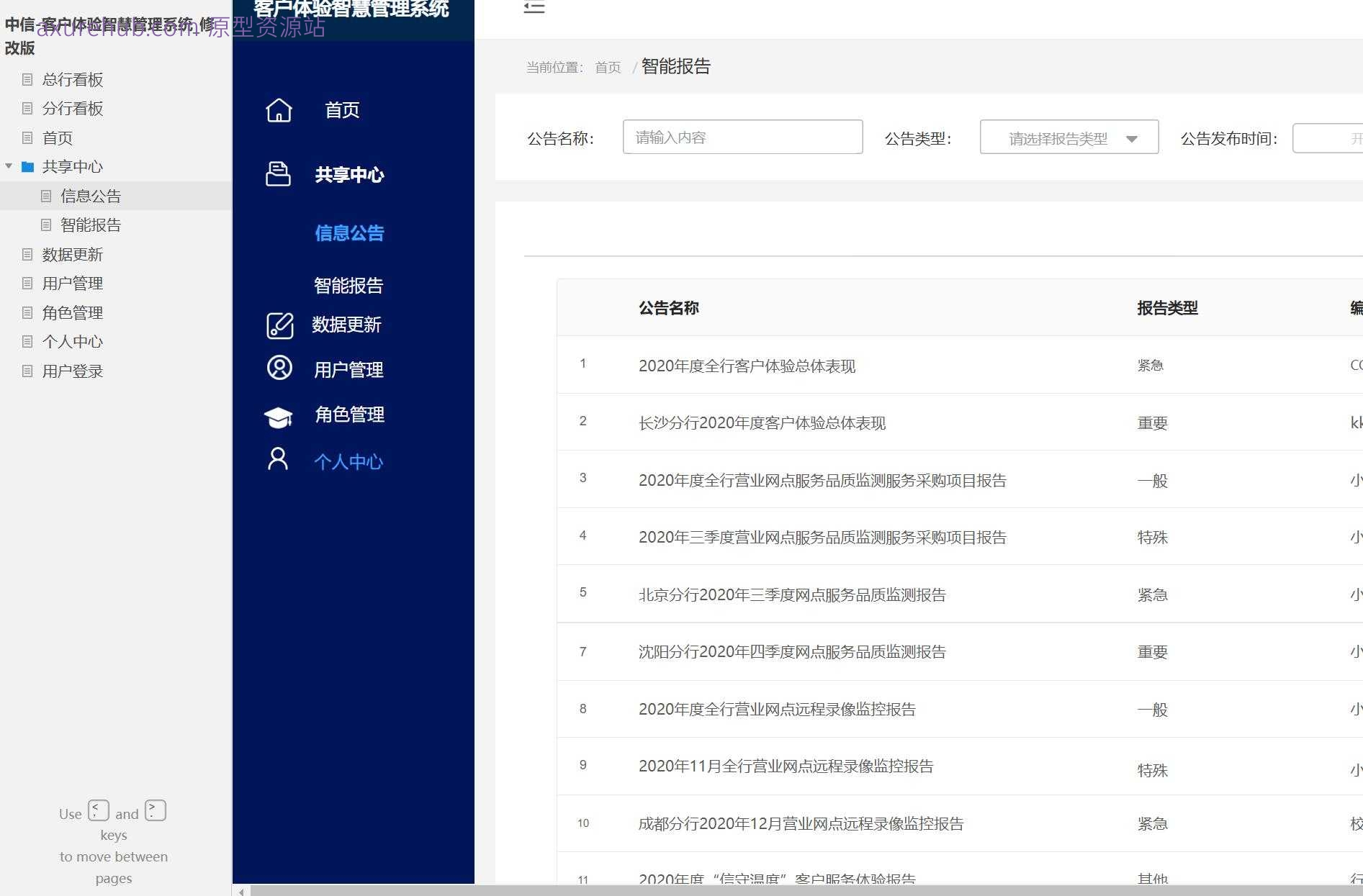
Task: Click the 公告名称 input field
Action: point(742,137)
